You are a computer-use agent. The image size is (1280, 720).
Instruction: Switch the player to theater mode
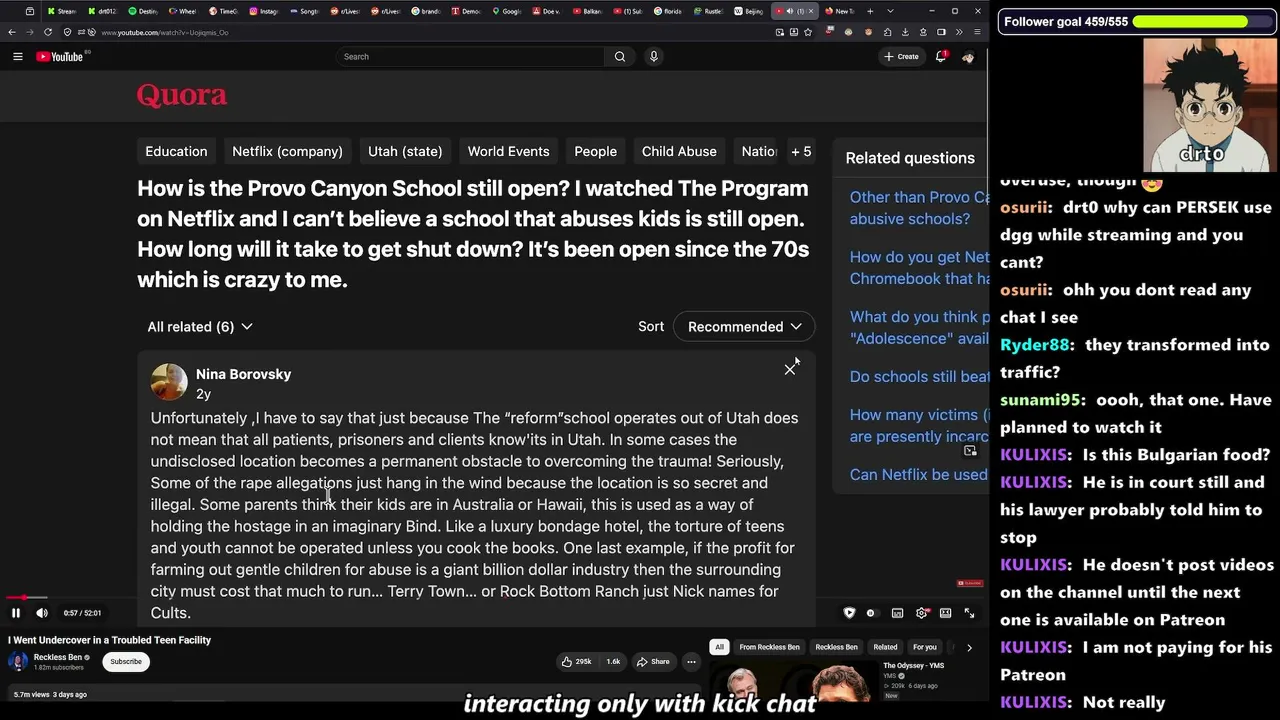[x=945, y=613]
